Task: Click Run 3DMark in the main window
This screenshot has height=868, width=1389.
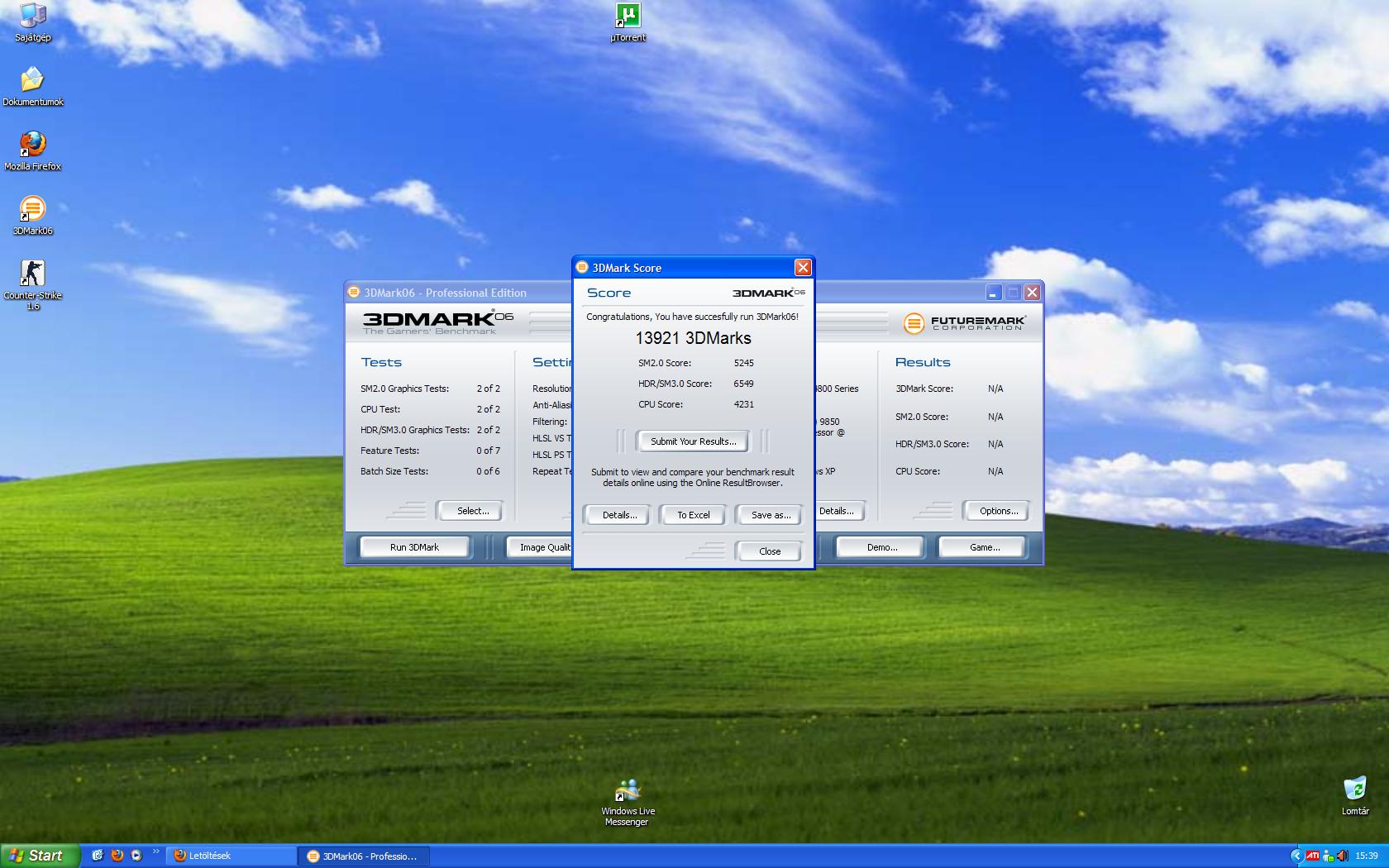Action: [414, 547]
